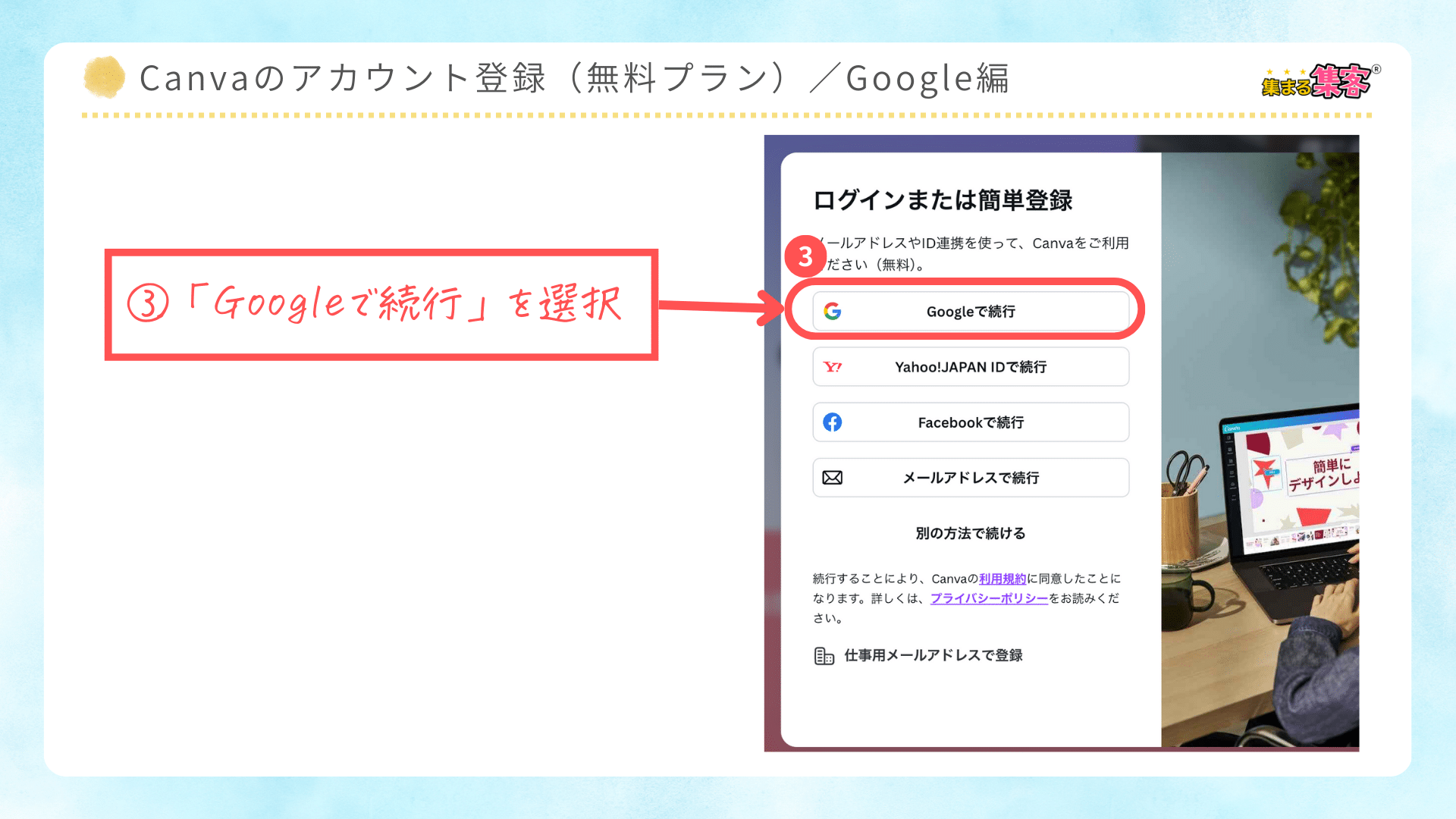The width and height of the screenshot is (1456, 819).
Task: Click the Google logo icon
Action: (833, 311)
